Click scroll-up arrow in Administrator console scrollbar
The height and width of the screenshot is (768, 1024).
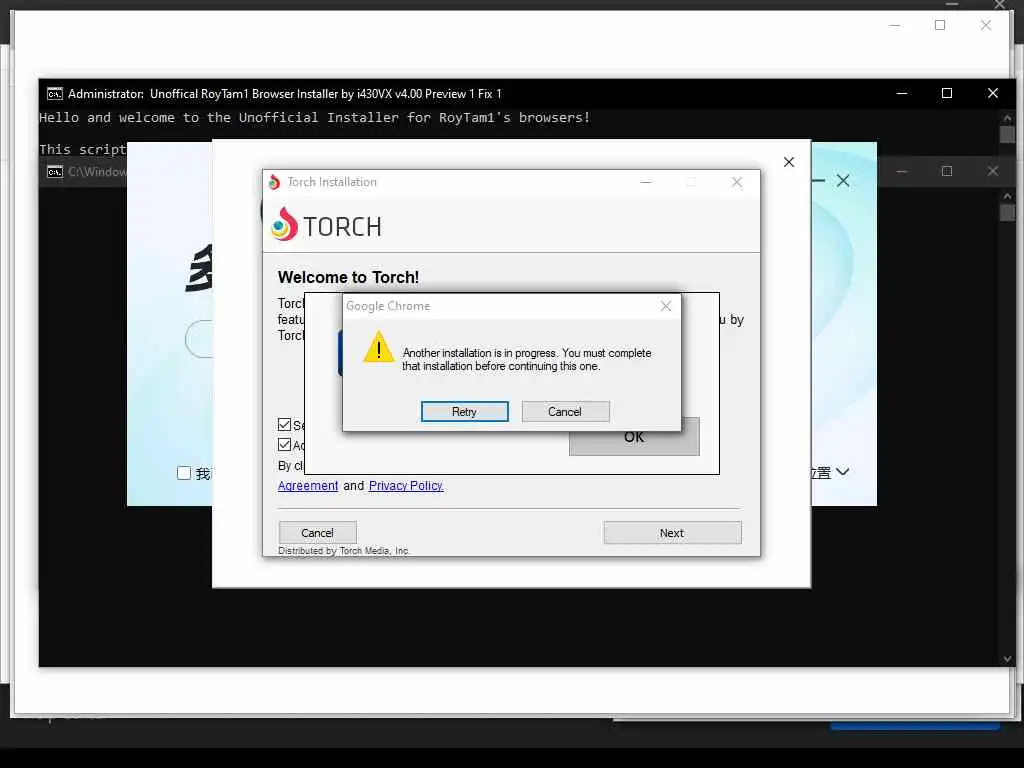(1007, 118)
